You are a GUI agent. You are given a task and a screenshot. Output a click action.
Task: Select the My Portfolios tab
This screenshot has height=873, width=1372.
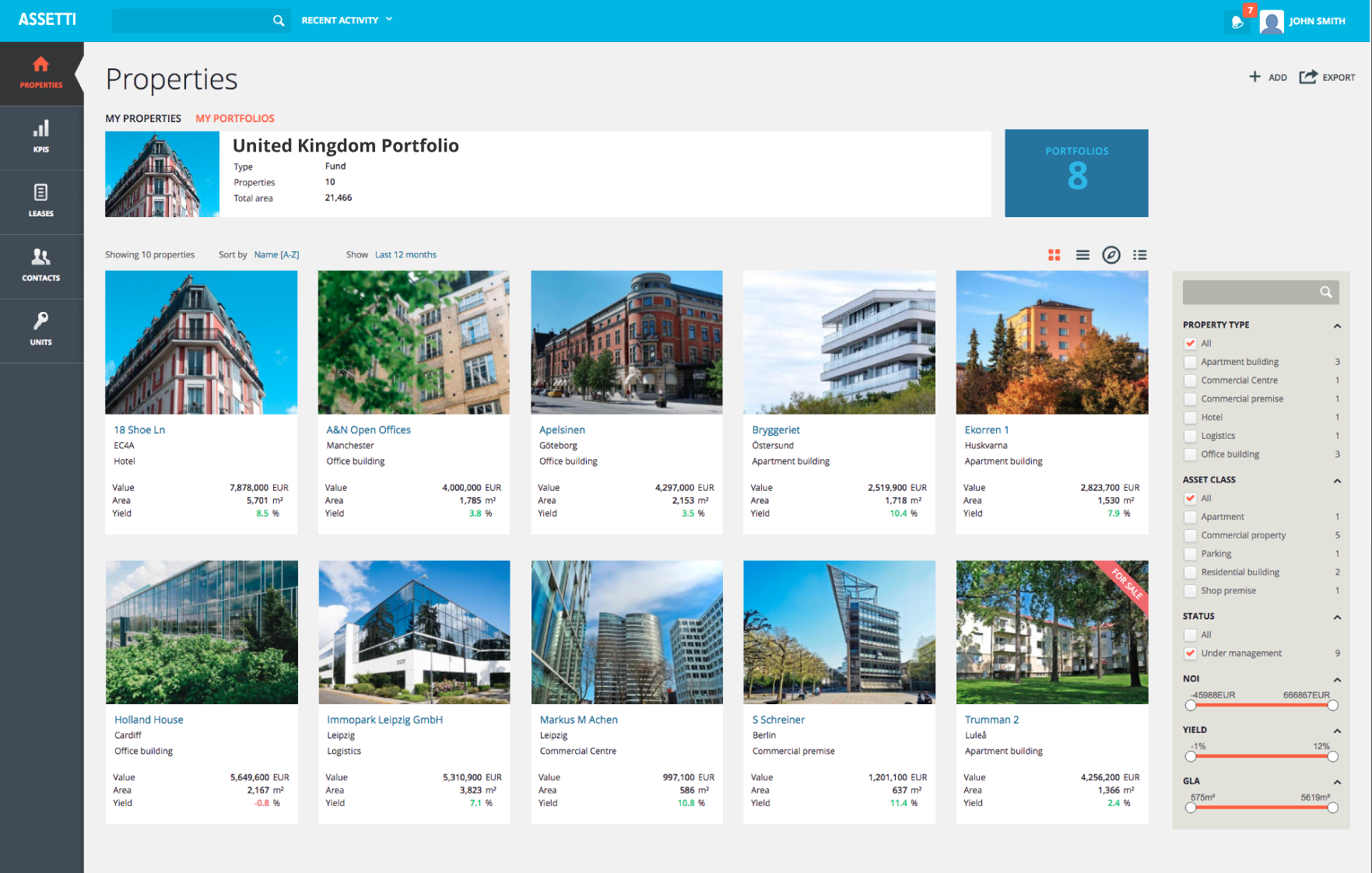235,118
